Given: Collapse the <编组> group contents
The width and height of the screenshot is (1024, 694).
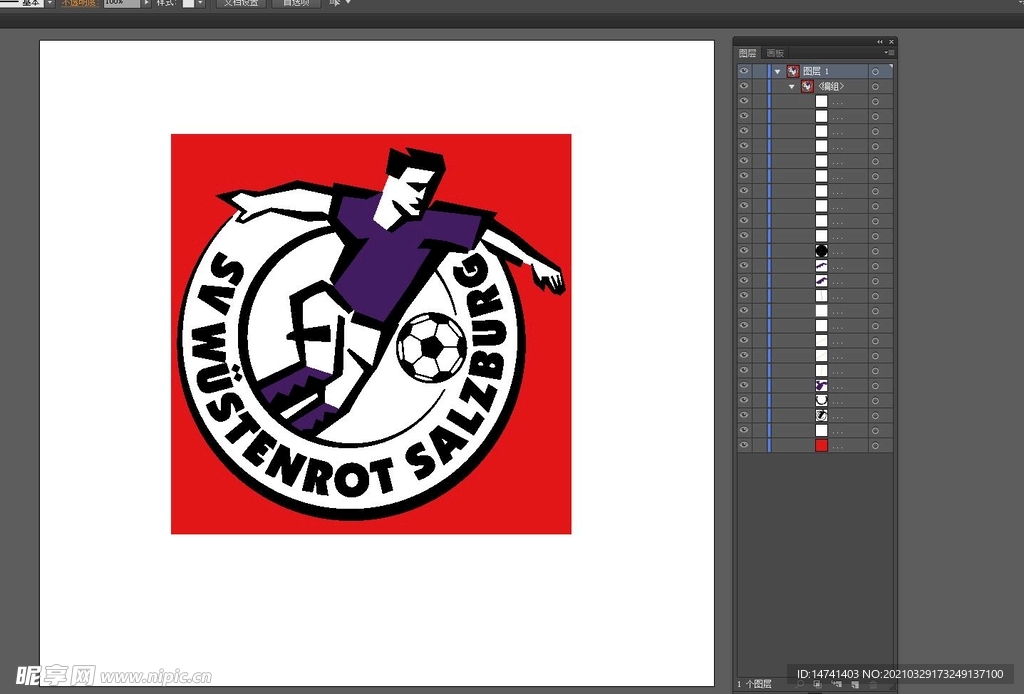Looking at the screenshot, I should coord(792,86).
